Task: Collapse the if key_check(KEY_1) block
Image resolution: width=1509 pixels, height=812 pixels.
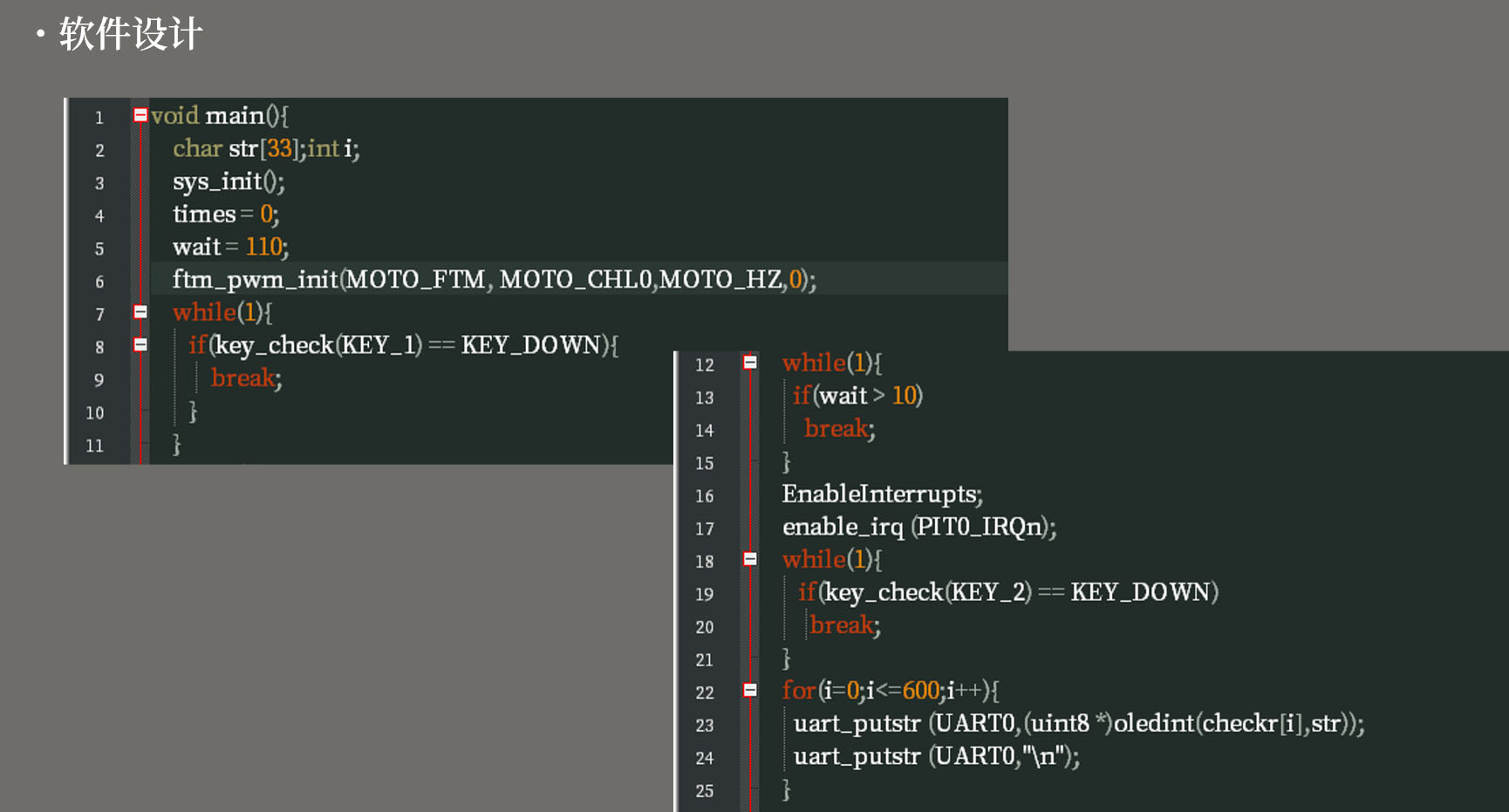Action: (x=140, y=345)
